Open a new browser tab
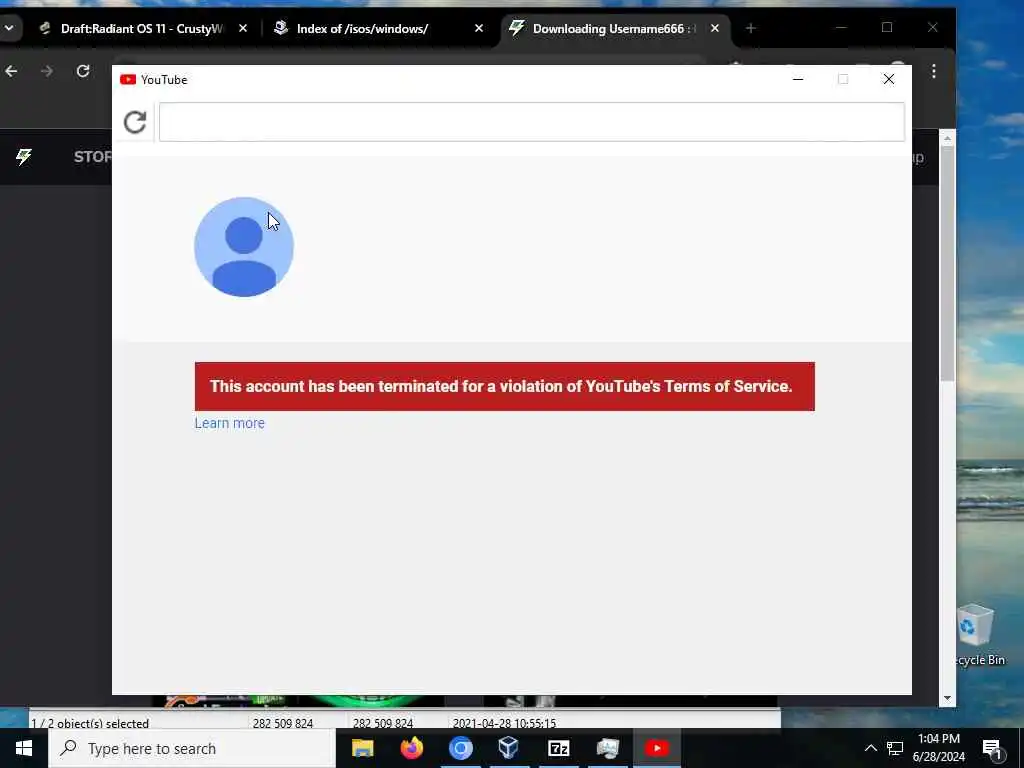Image resolution: width=1024 pixels, height=768 pixels. [750, 29]
